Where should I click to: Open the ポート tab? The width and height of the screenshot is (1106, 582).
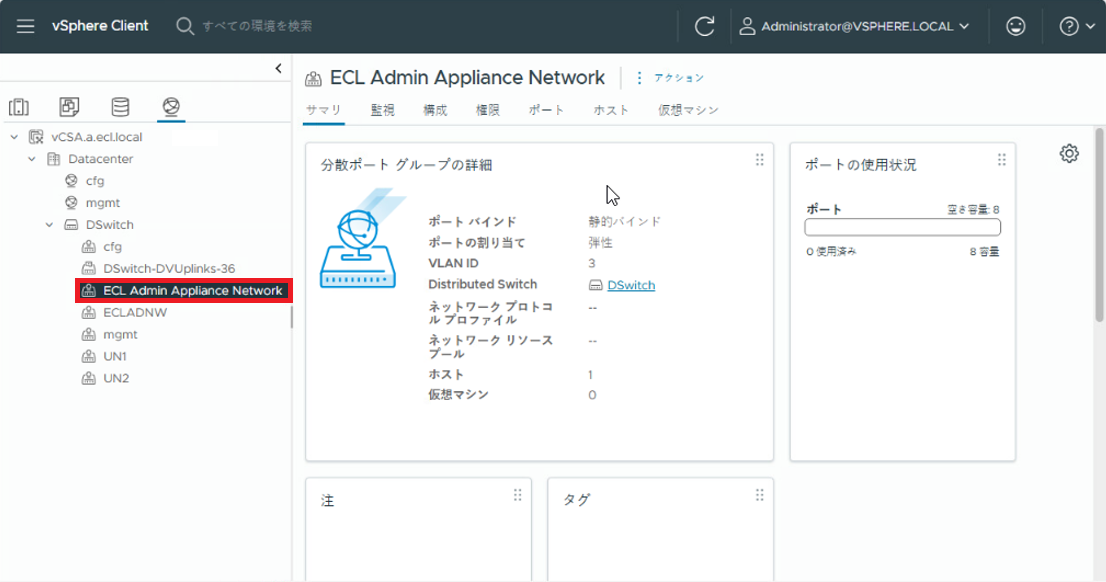coord(546,110)
